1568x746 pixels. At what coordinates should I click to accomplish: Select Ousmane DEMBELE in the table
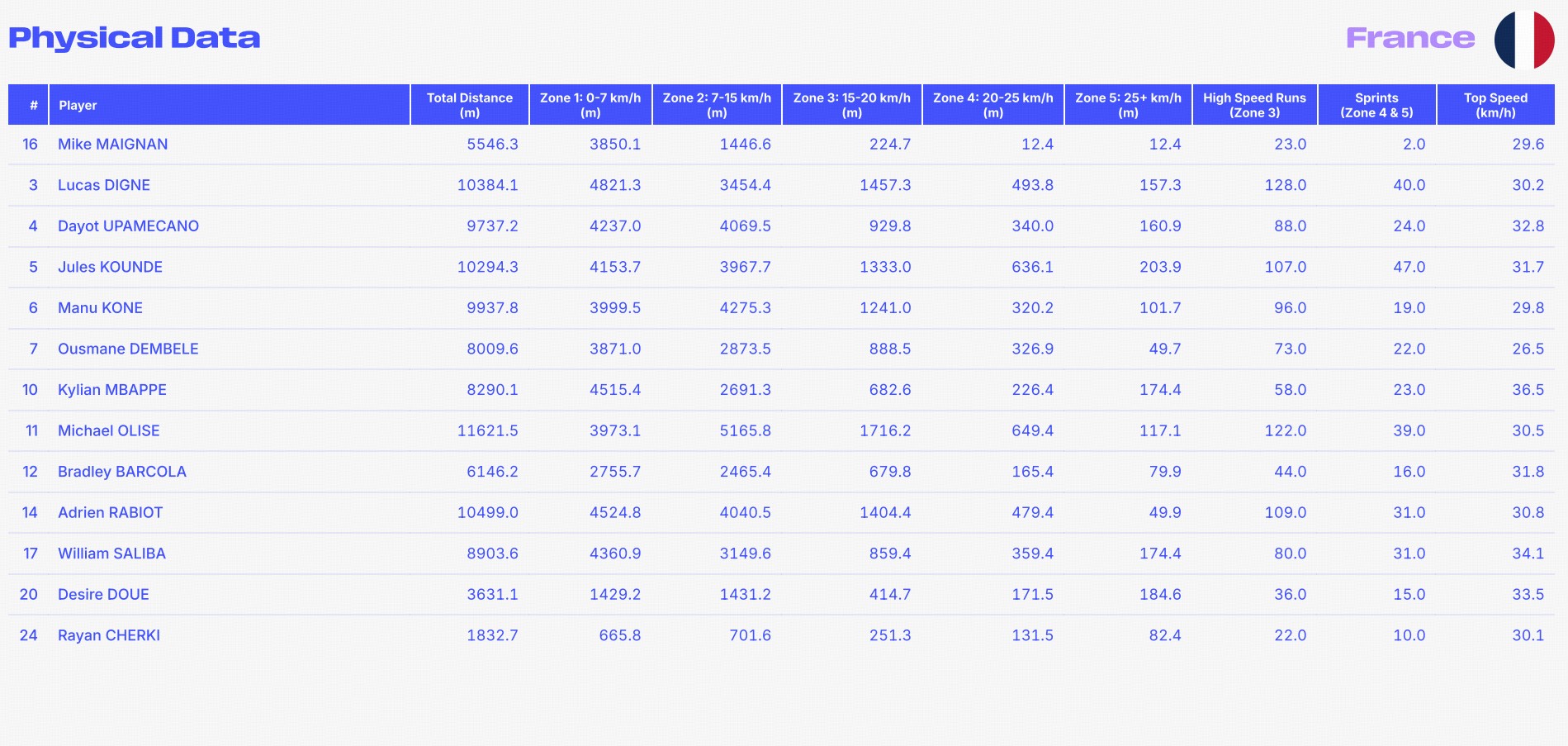click(128, 349)
